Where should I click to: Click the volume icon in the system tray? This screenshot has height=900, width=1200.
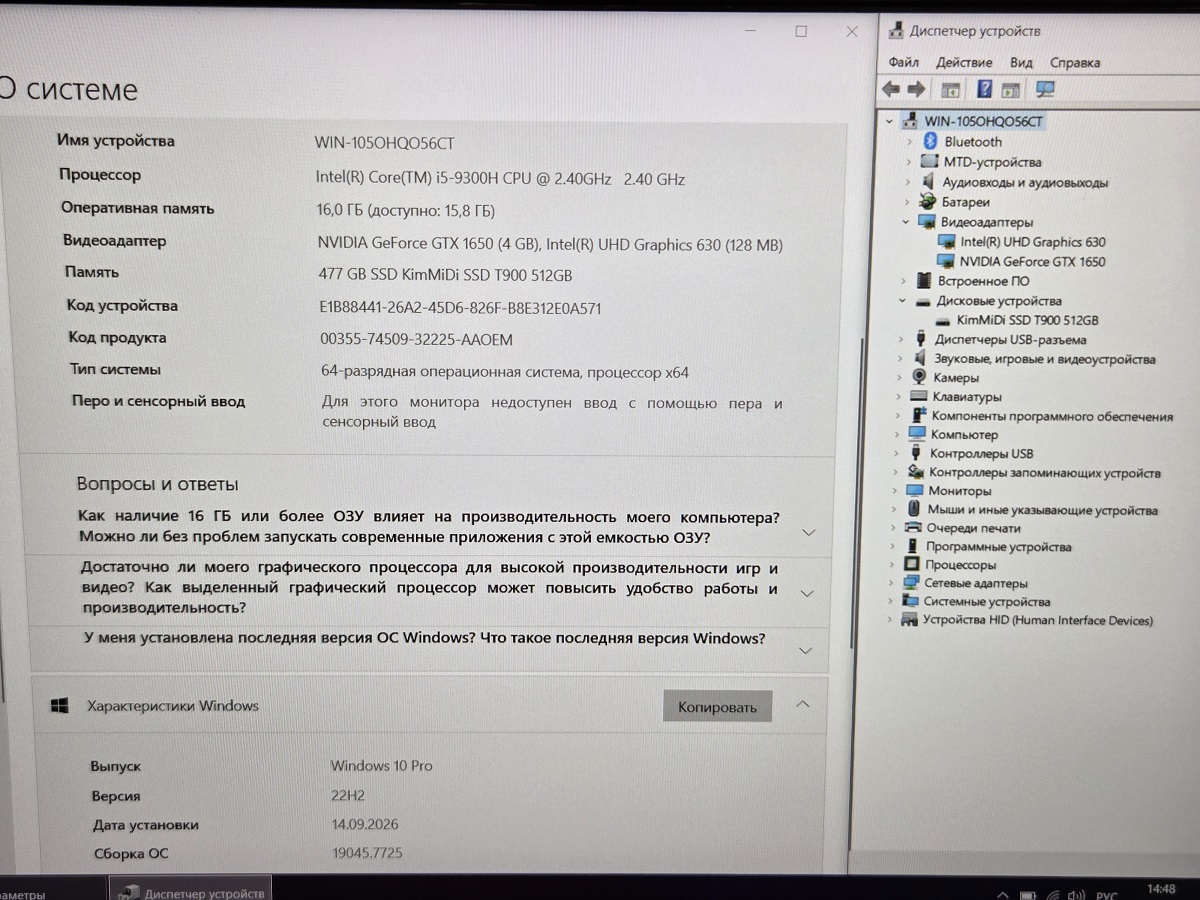(x=1076, y=894)
